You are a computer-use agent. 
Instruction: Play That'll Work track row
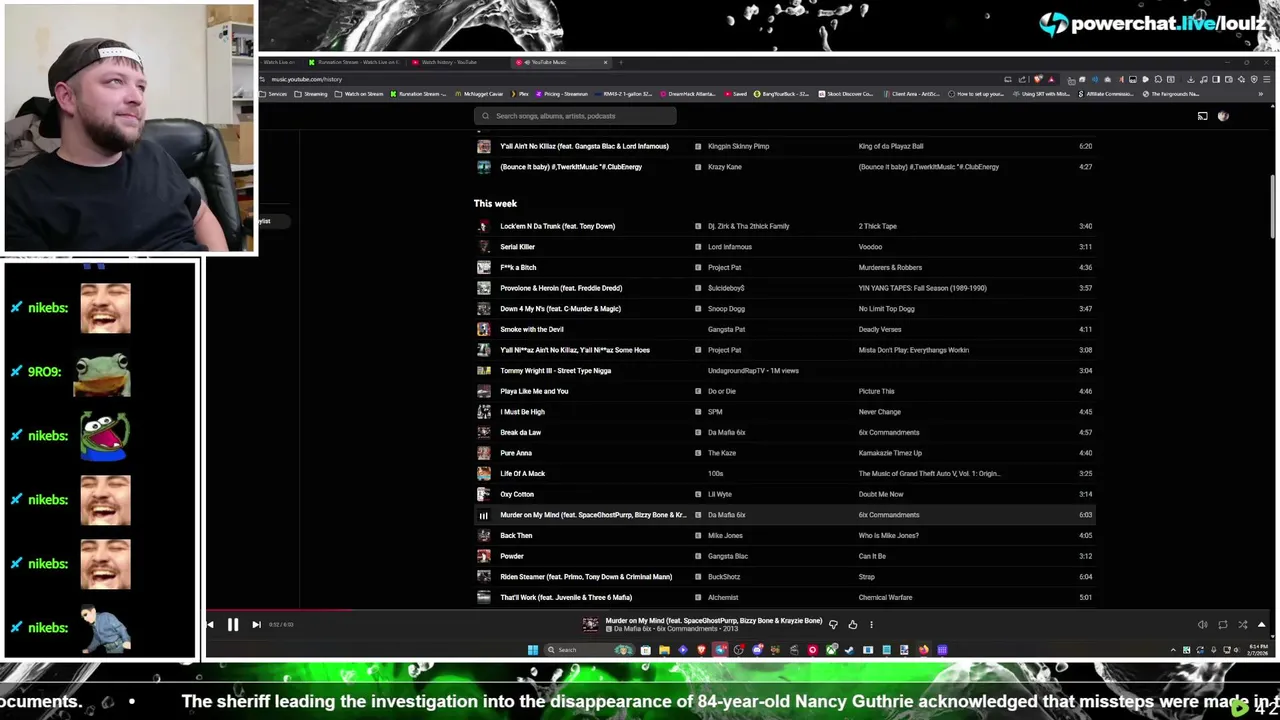tap(784, 598)
